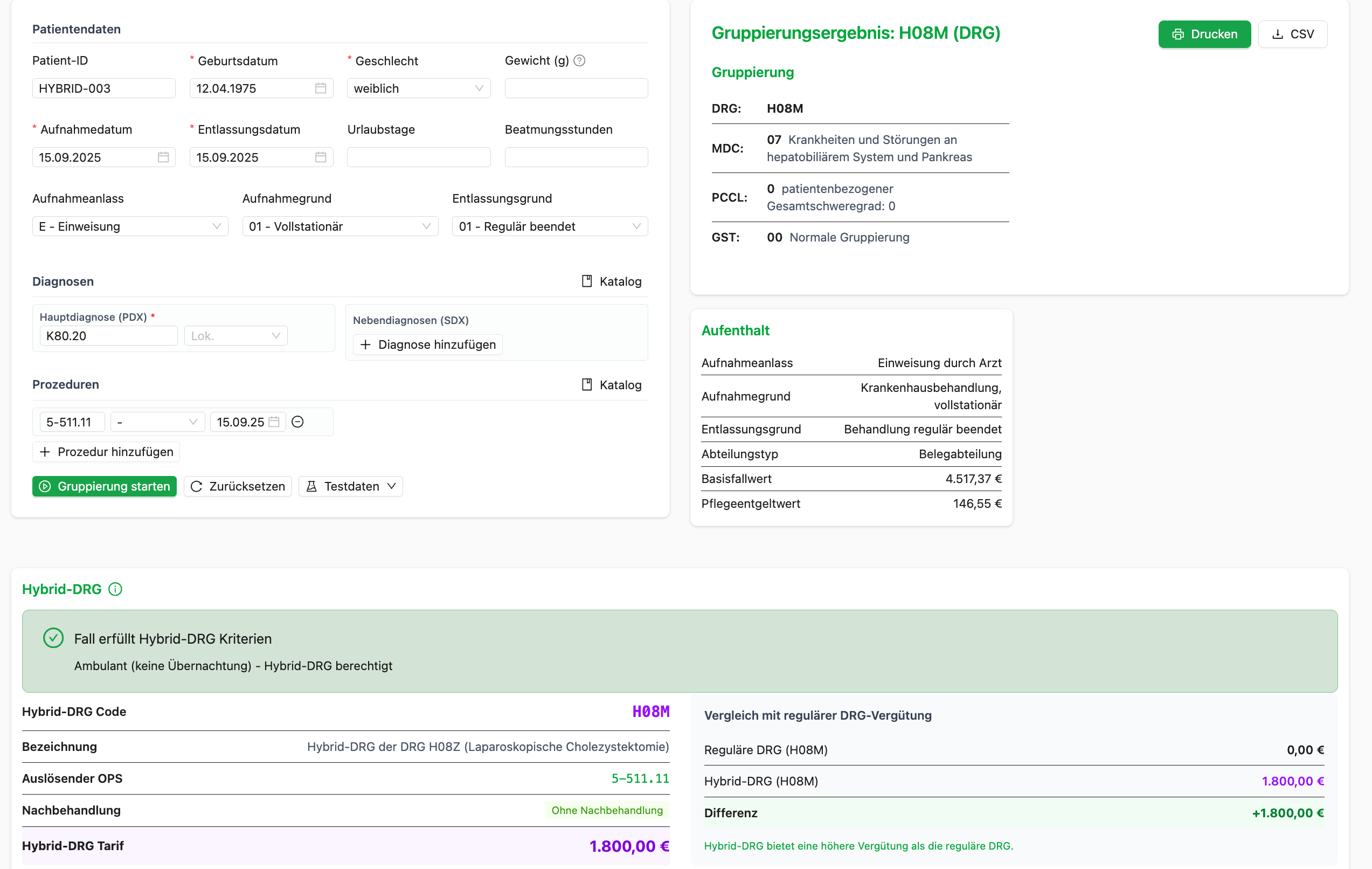This screenshot has width=1372, height=869.
Task: Click the Patient-ID field HYBRID-003
Action: 103,88
